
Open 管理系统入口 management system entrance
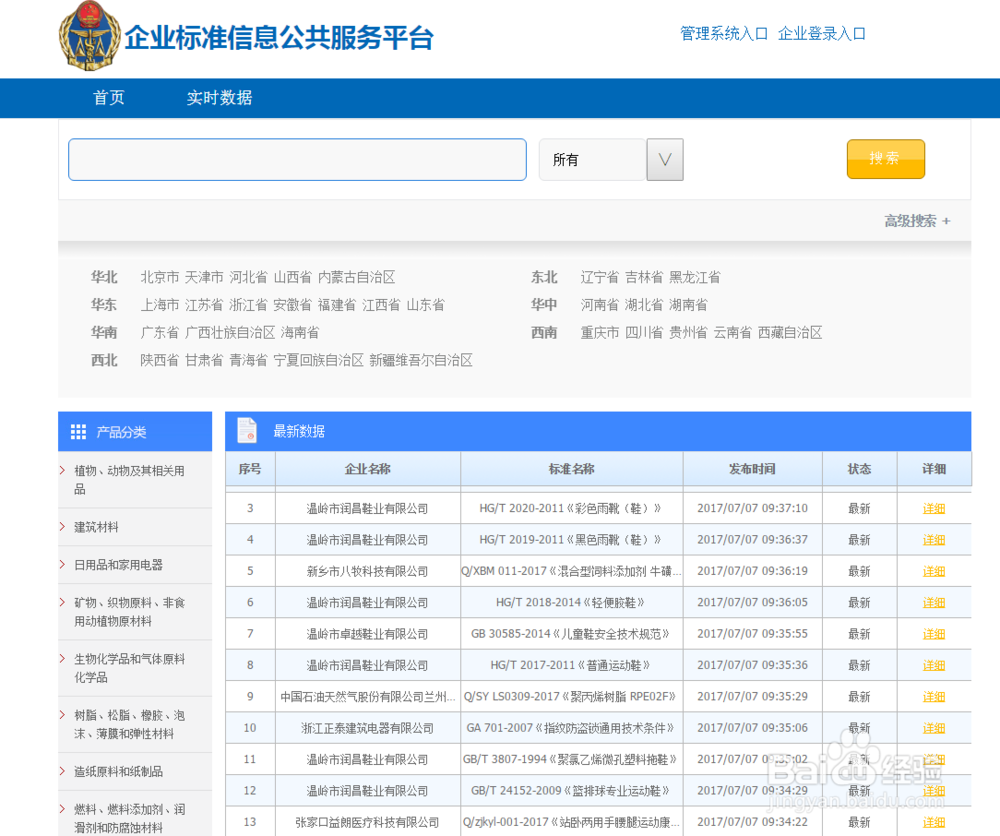tap(726, 34)
